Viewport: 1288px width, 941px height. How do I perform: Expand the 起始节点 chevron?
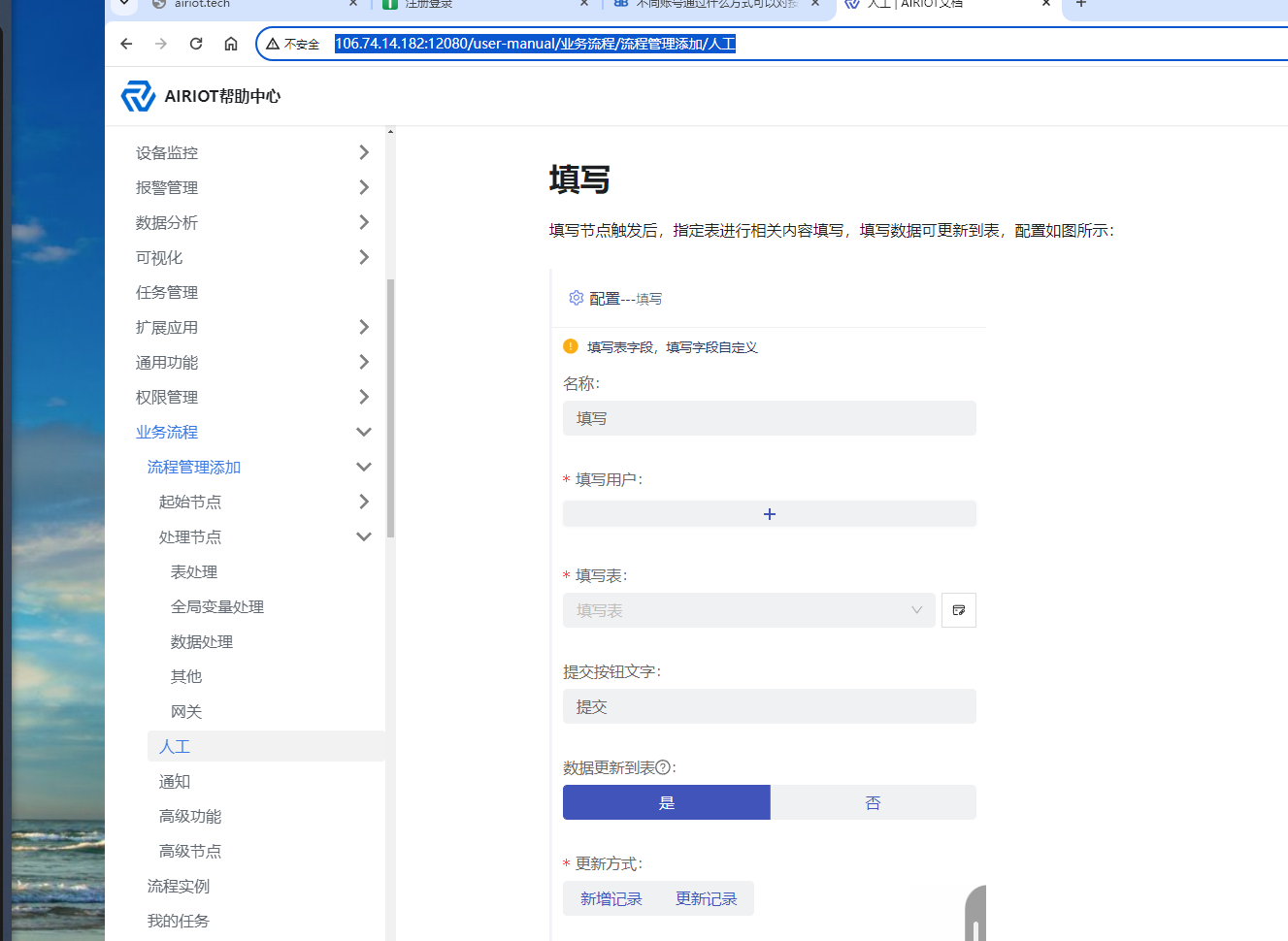[x=364, y=502]
